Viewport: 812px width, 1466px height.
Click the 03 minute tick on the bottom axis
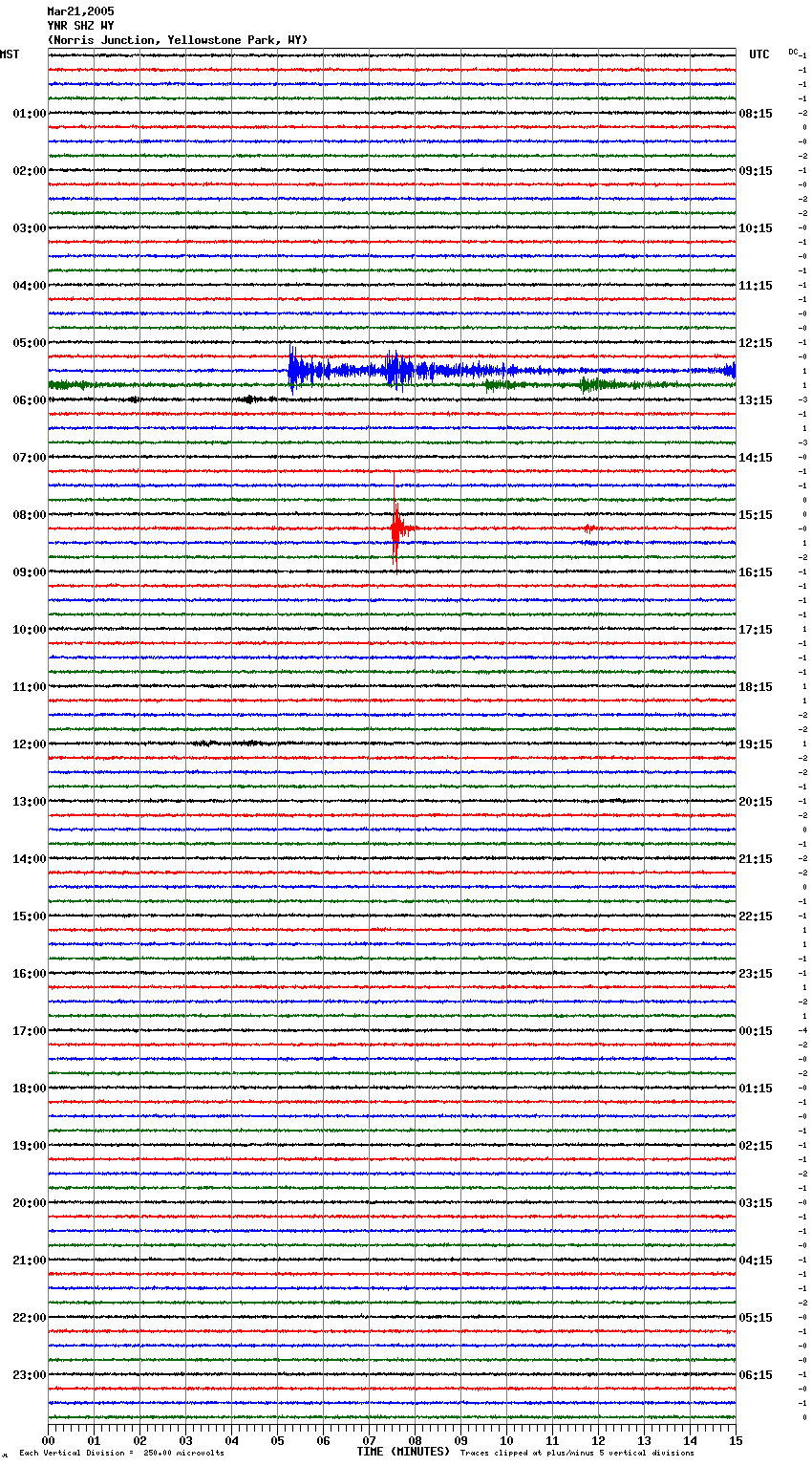pos(185,1440)
